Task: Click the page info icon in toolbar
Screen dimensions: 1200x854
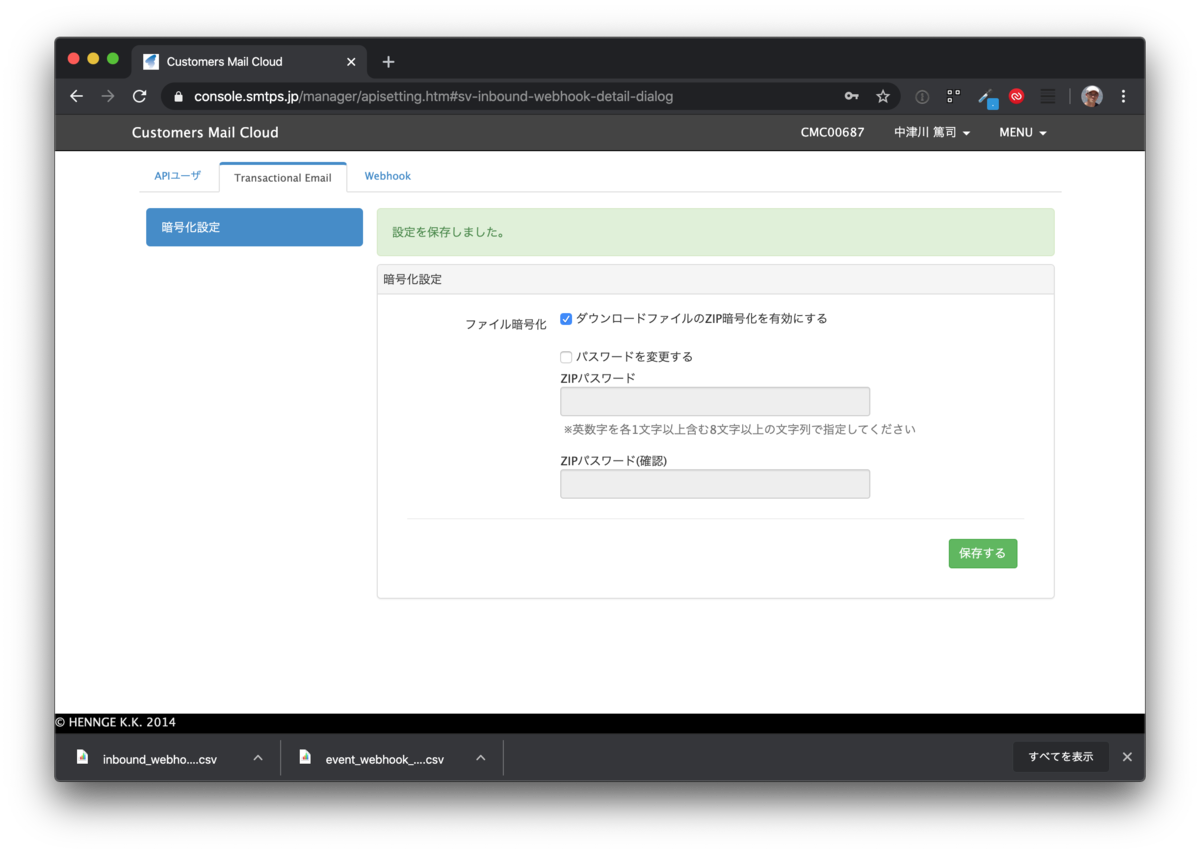Action: click(921, 96)
